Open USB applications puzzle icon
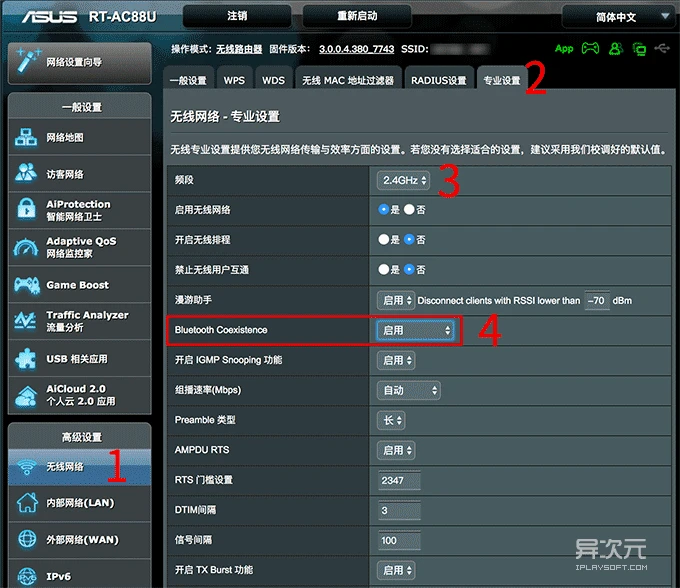The image size is (680, 588). pos(26,359)
